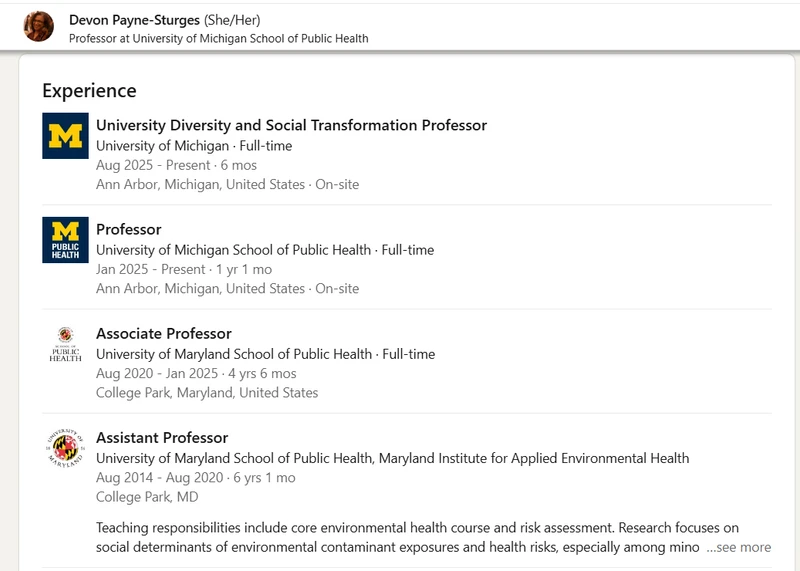Click 'University of Michigan · Full-time' company line

194,146
